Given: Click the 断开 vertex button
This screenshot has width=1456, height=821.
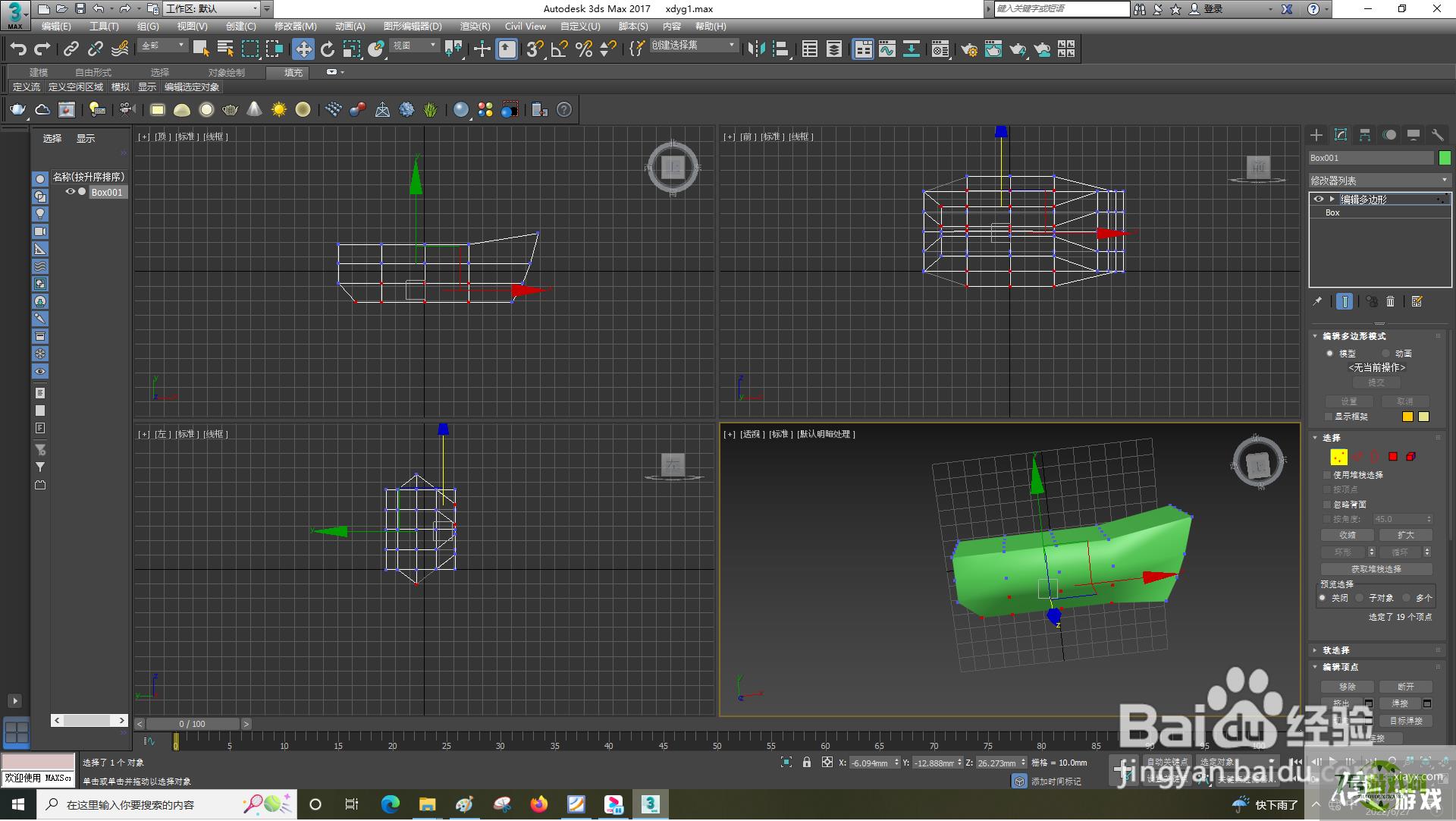Looking at the screenshot, I should pos(1405,687).
